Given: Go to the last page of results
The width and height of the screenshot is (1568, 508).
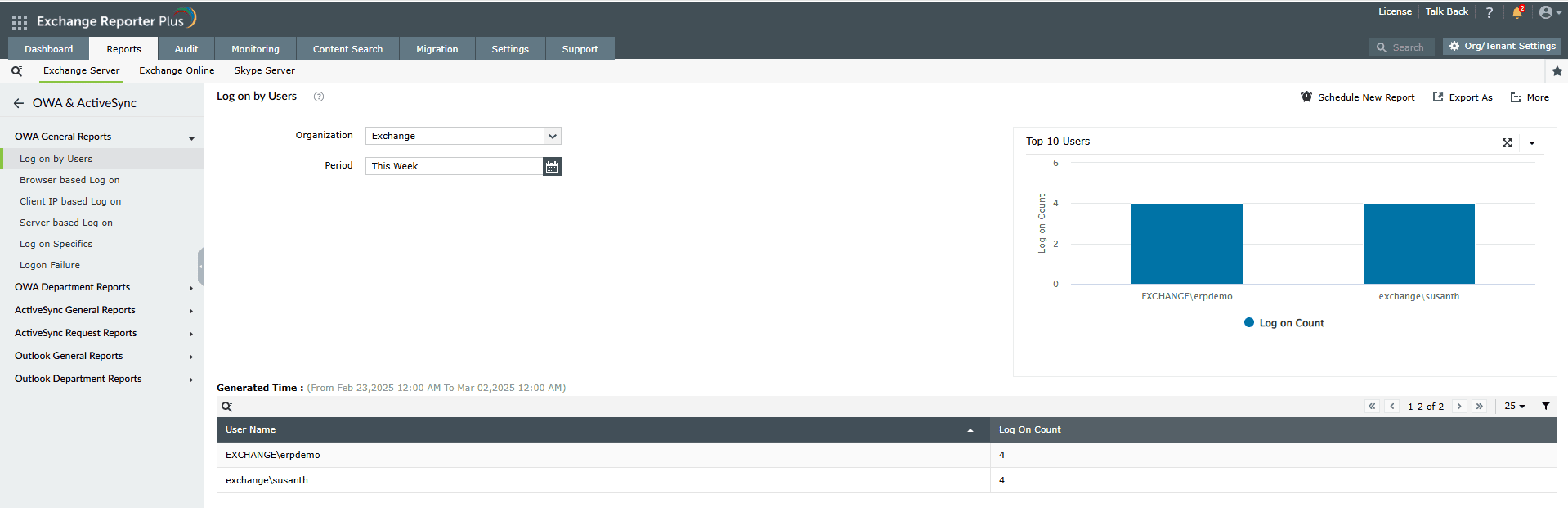Looking at the screenshot, I should [1480, 406].
